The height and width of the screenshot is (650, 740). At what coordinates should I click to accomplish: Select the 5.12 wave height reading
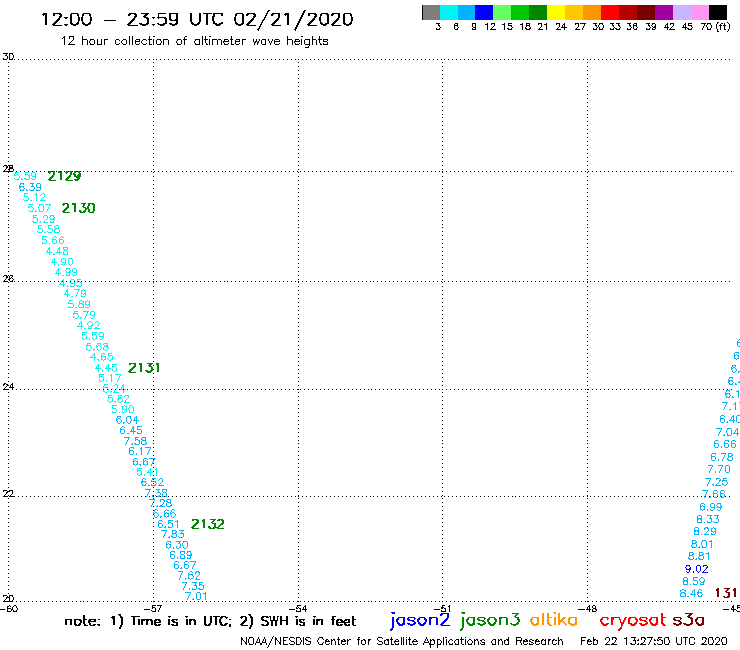tap(34, 197)
